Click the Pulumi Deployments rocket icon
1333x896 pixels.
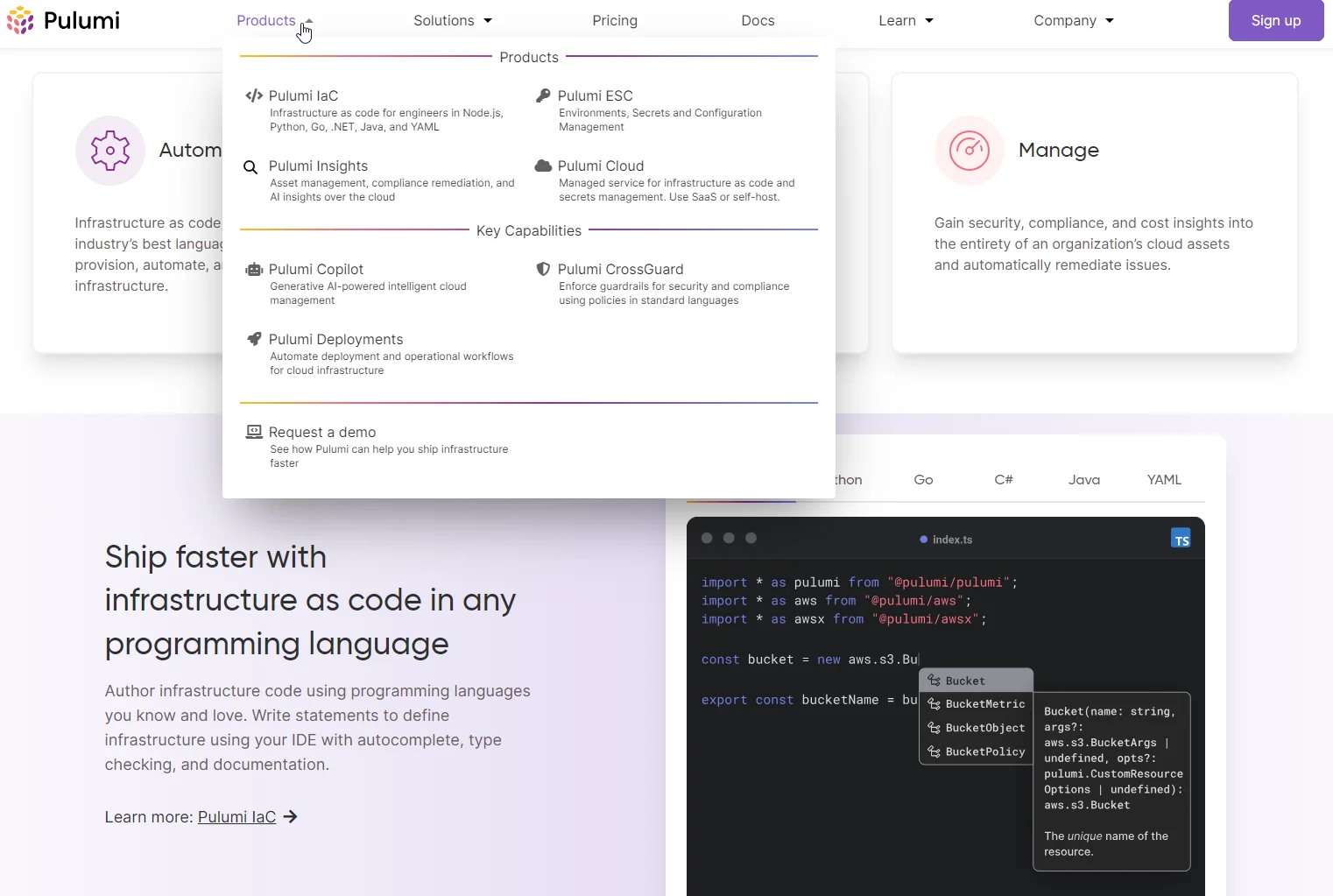[x=254, y=339]
